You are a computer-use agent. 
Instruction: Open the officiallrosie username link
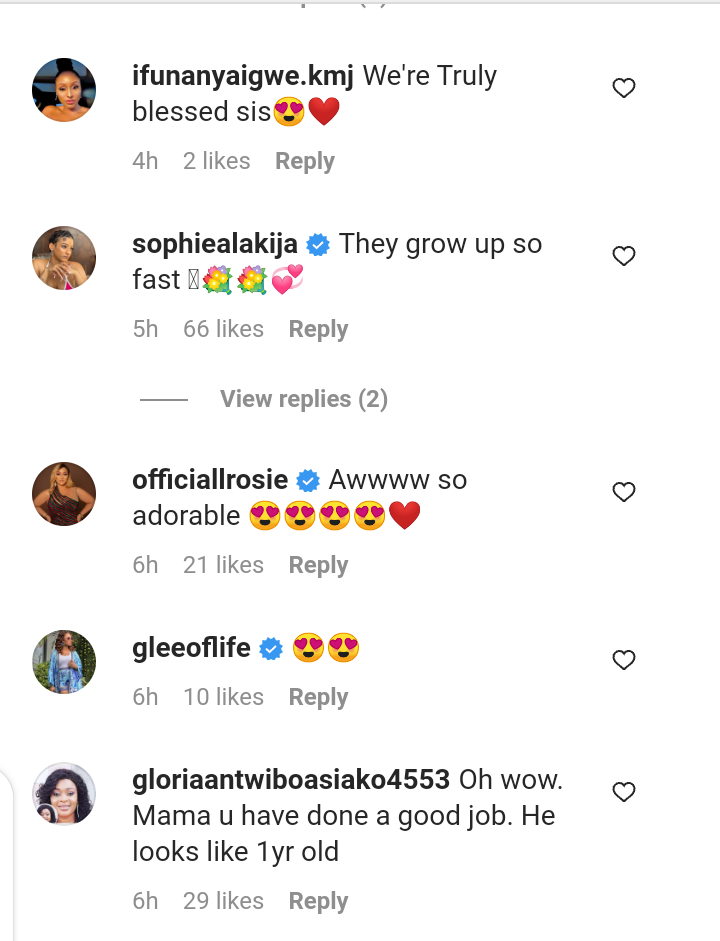point(210,480)
